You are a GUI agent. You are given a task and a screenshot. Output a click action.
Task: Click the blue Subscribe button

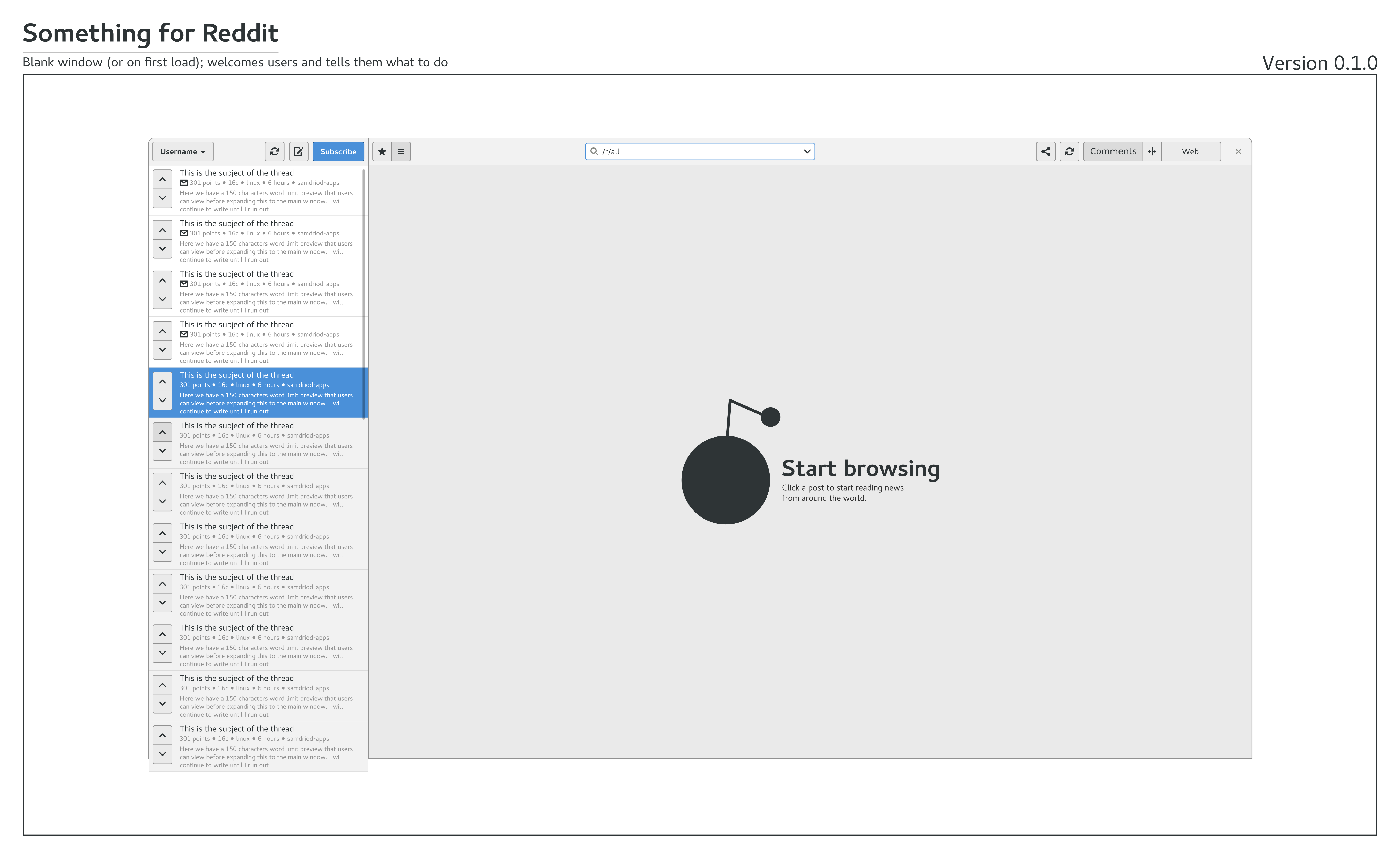click(338, 152)
